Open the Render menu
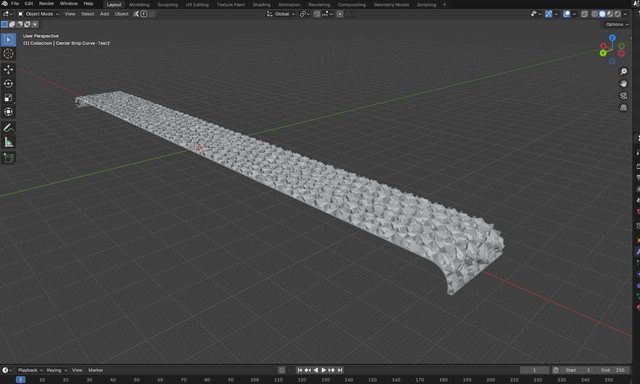This screenshot has width=640, height=384. pyautogui.click(x=47, y=4)
